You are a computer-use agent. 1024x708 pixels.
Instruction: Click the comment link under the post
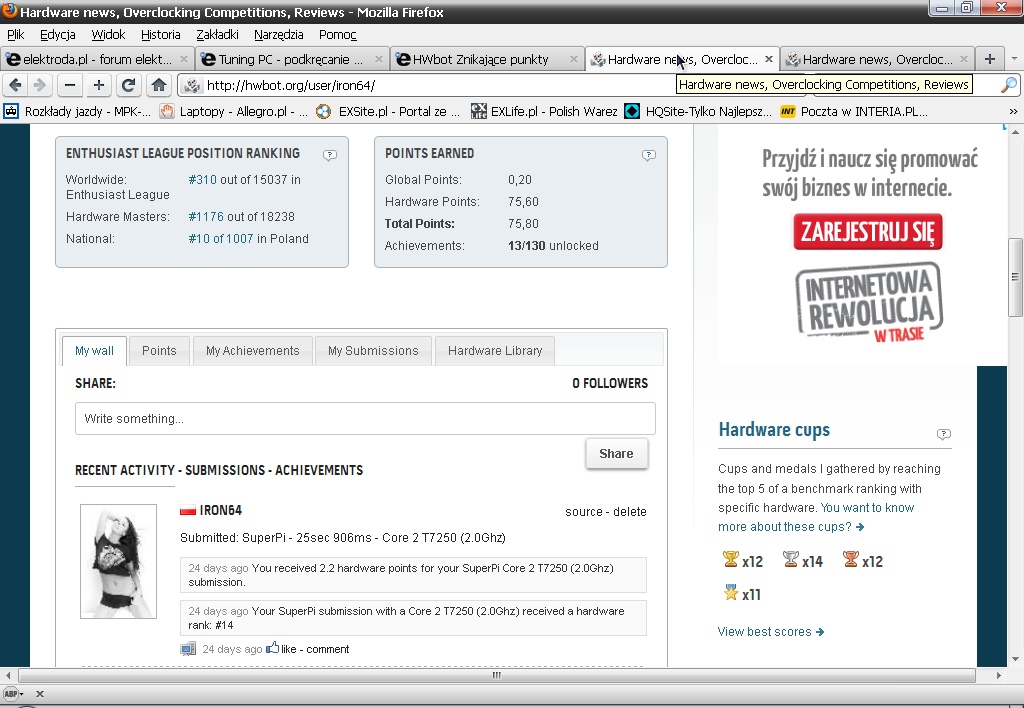[328, 649]
